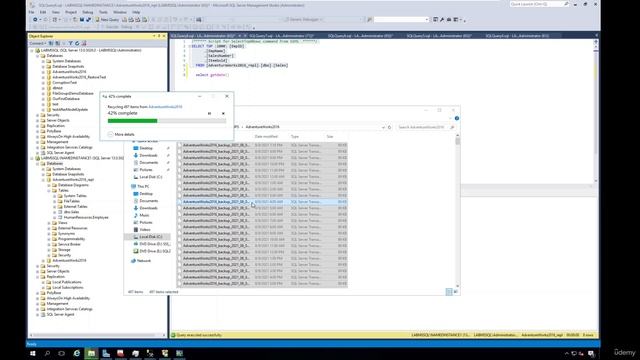Open Connect dropdown in Object Explorer
Viewport: 640px width, 360px height.
point(37,43)
